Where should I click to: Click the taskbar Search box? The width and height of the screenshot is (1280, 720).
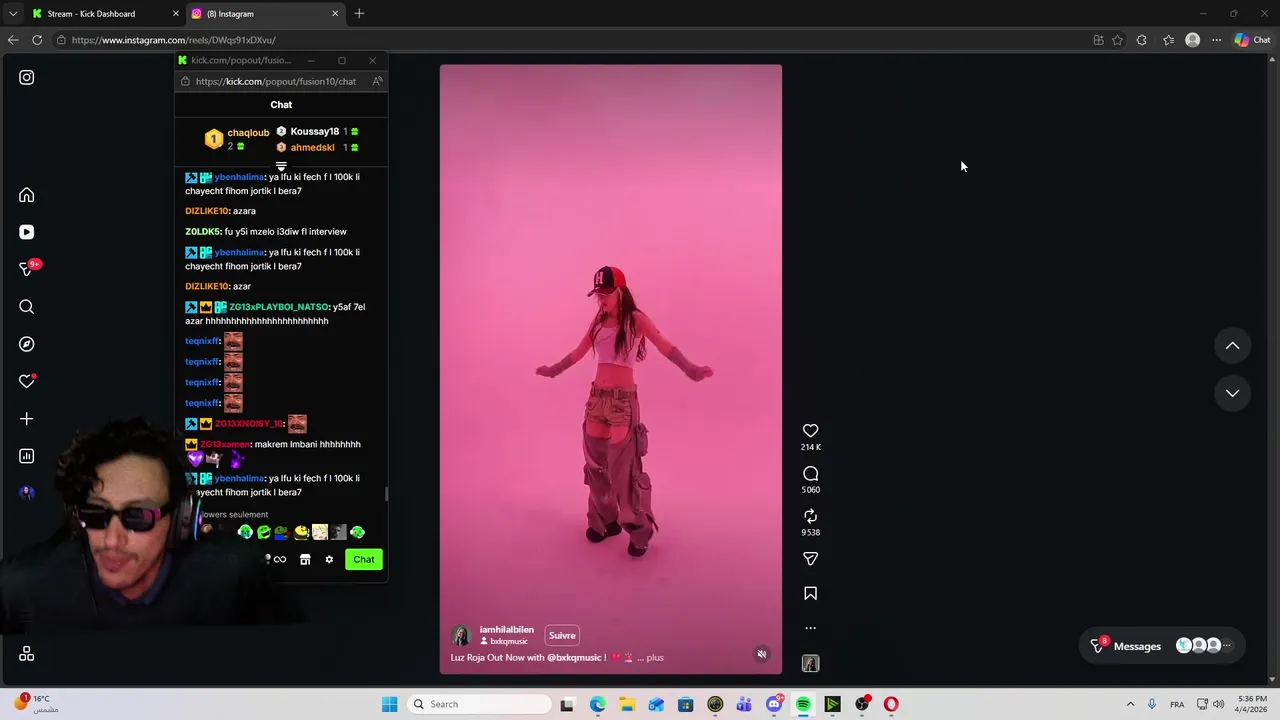pos(481,704)
